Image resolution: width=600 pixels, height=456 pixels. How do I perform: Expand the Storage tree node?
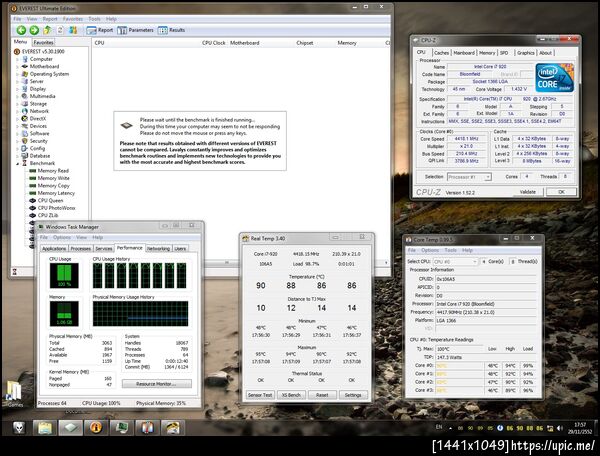pos(17,104)
